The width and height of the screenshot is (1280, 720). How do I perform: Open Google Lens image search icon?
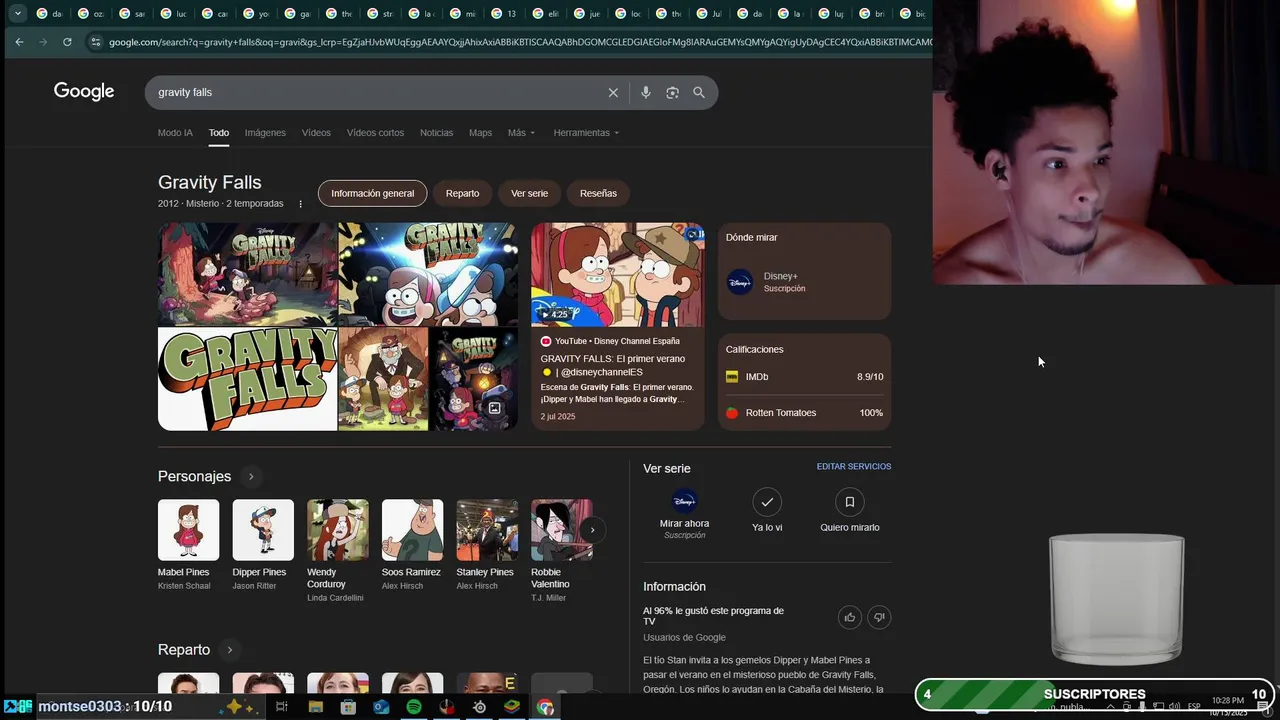(672, 92)
